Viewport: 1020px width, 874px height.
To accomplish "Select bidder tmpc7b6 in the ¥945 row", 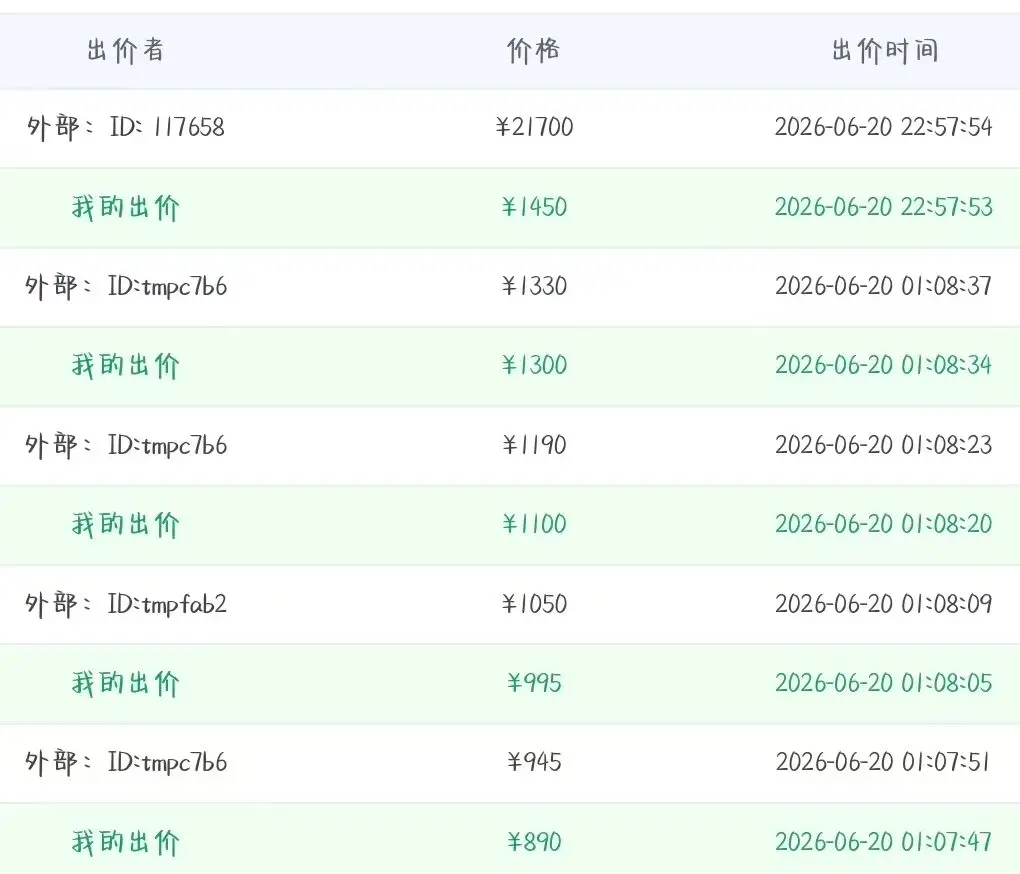I will coord(126,762).
